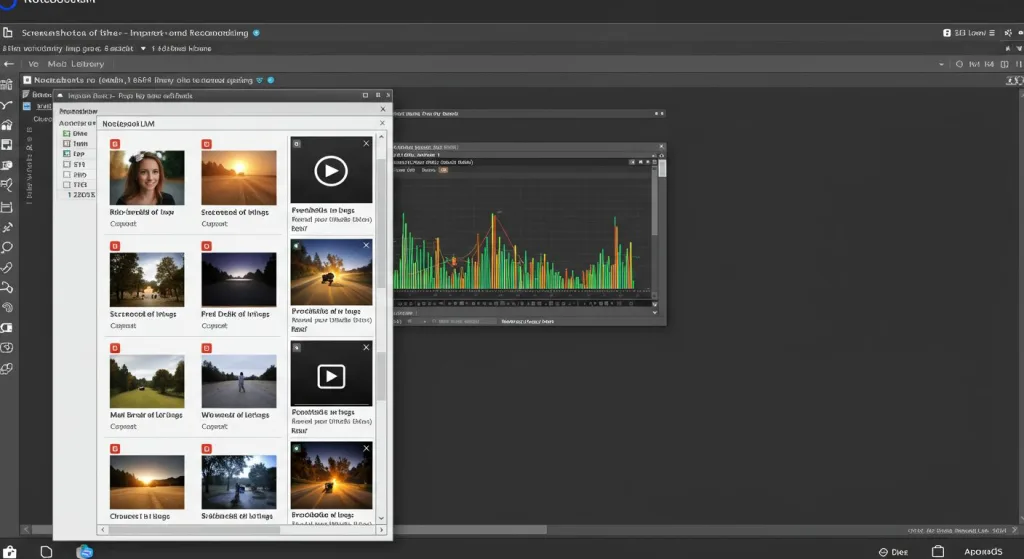Open the dropdown arrow in the subtitle row
Image resolution: width=1024 pixels, height=559 pixels.
pyautogui.click(x=143, y=48)
